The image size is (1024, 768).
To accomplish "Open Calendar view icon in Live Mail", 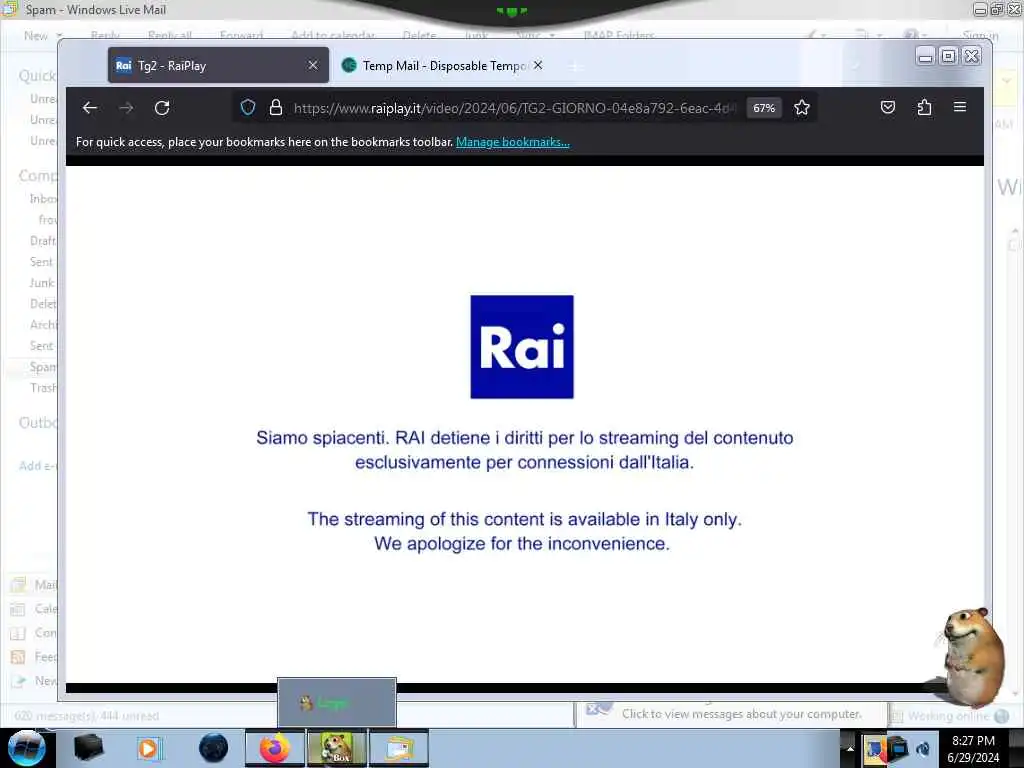I will (x=18, y=609).
